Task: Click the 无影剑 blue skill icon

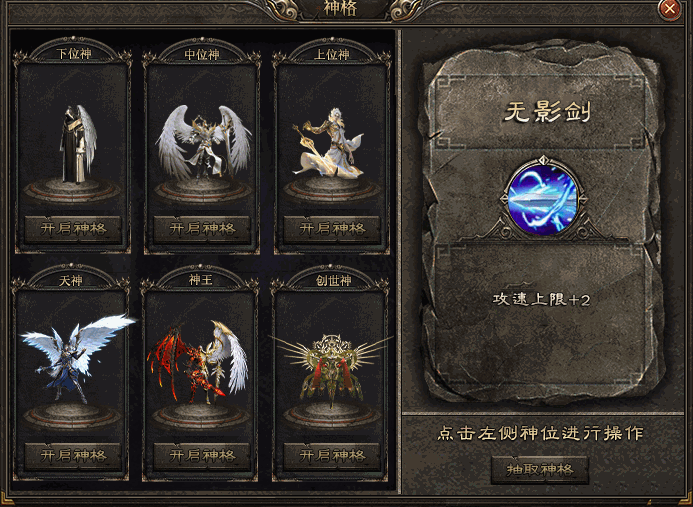Action: [x=543, y=199]
